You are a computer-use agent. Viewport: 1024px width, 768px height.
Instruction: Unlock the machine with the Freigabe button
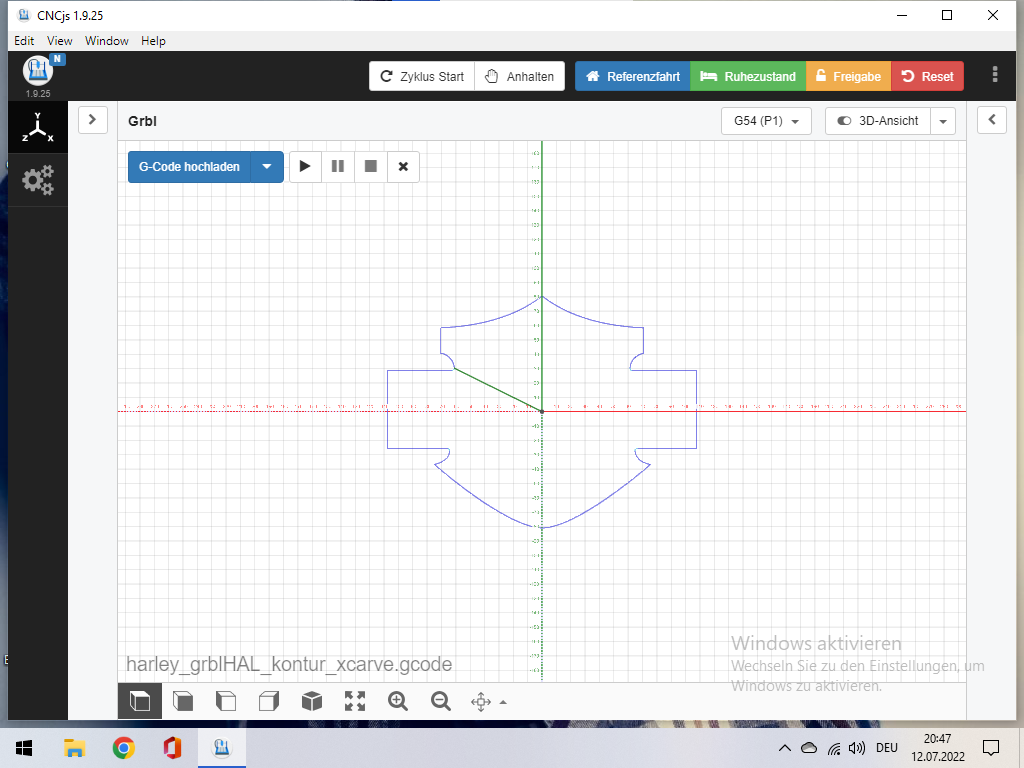tap(849, 76)
